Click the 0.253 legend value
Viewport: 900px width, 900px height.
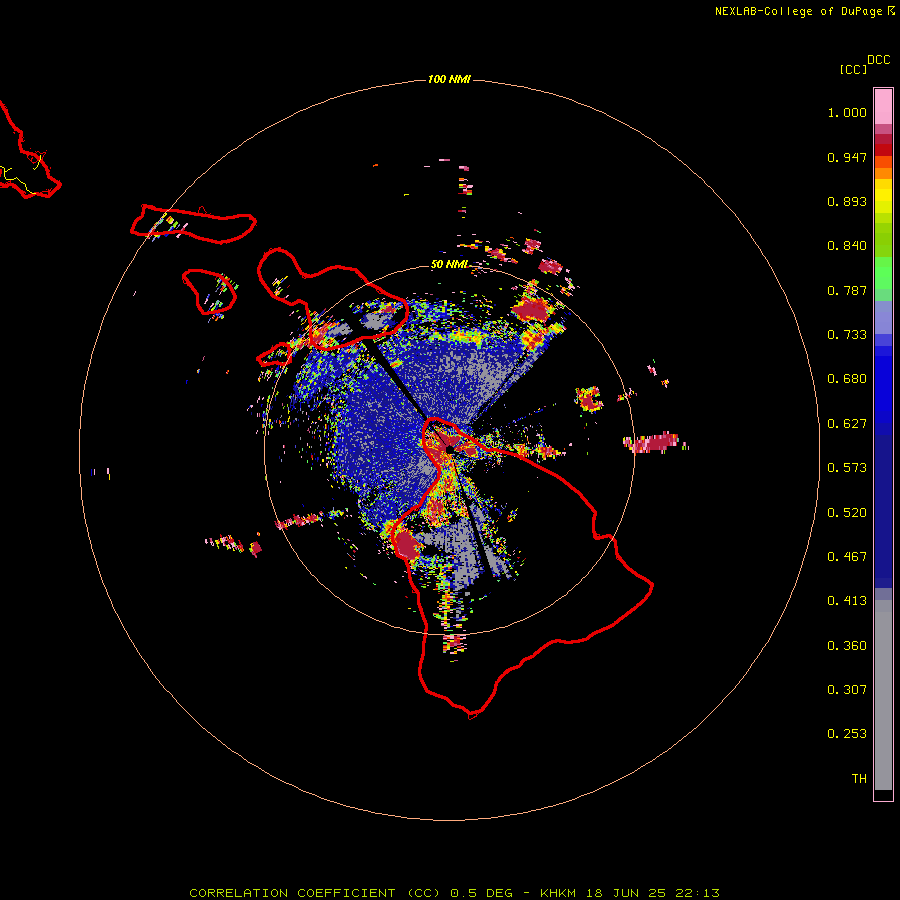click(x=847, y=734)
